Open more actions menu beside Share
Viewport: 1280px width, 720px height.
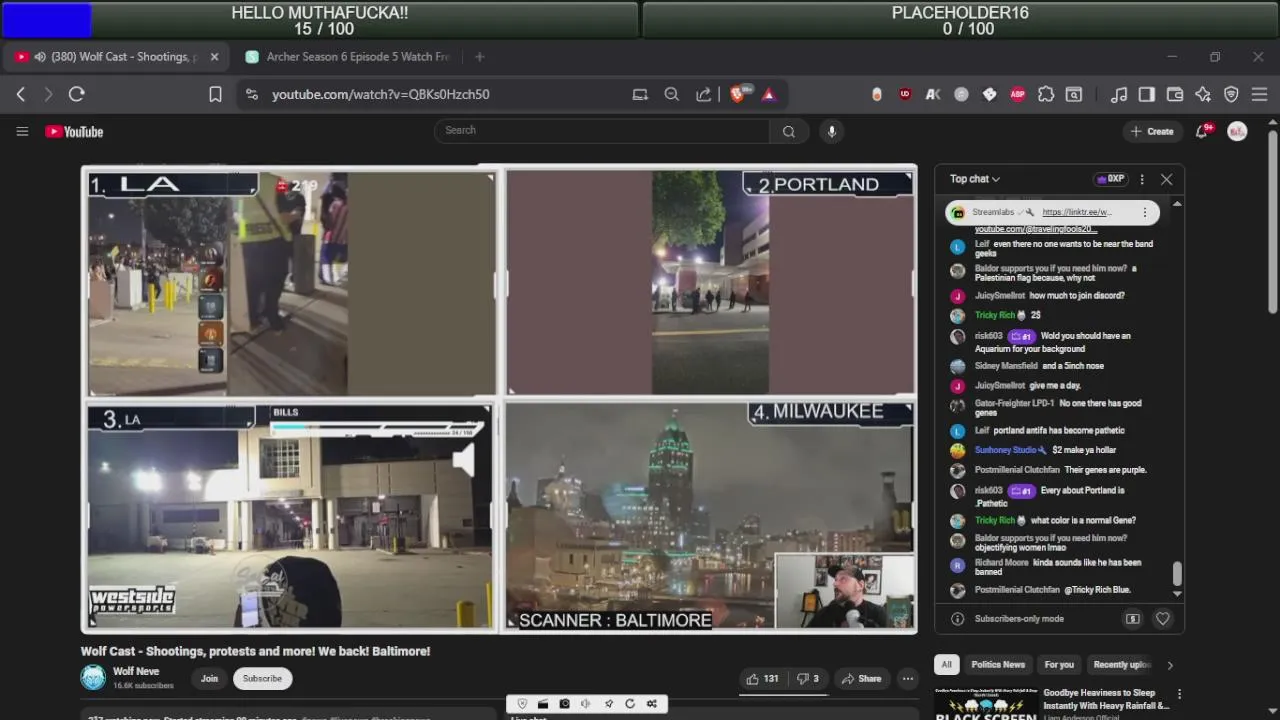click(x=907, y=678)
